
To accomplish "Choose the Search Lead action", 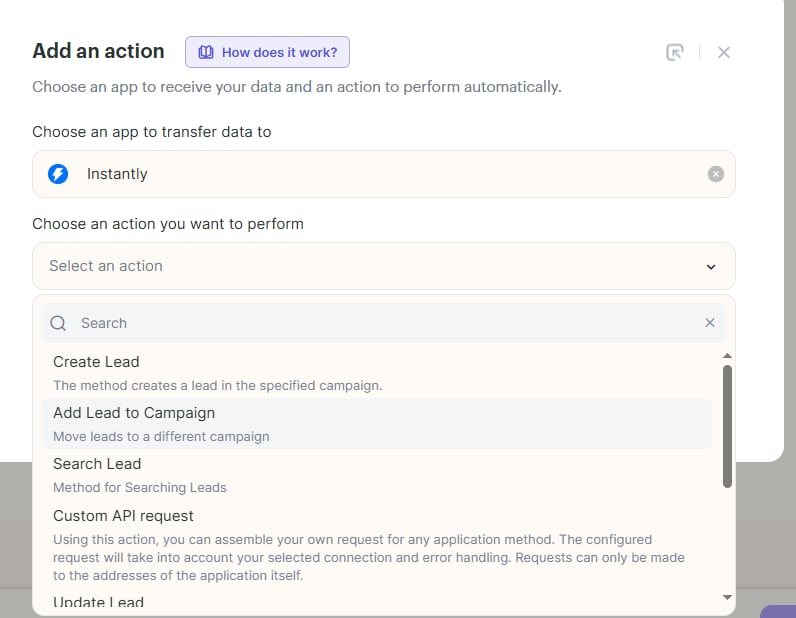I will 376,475.
